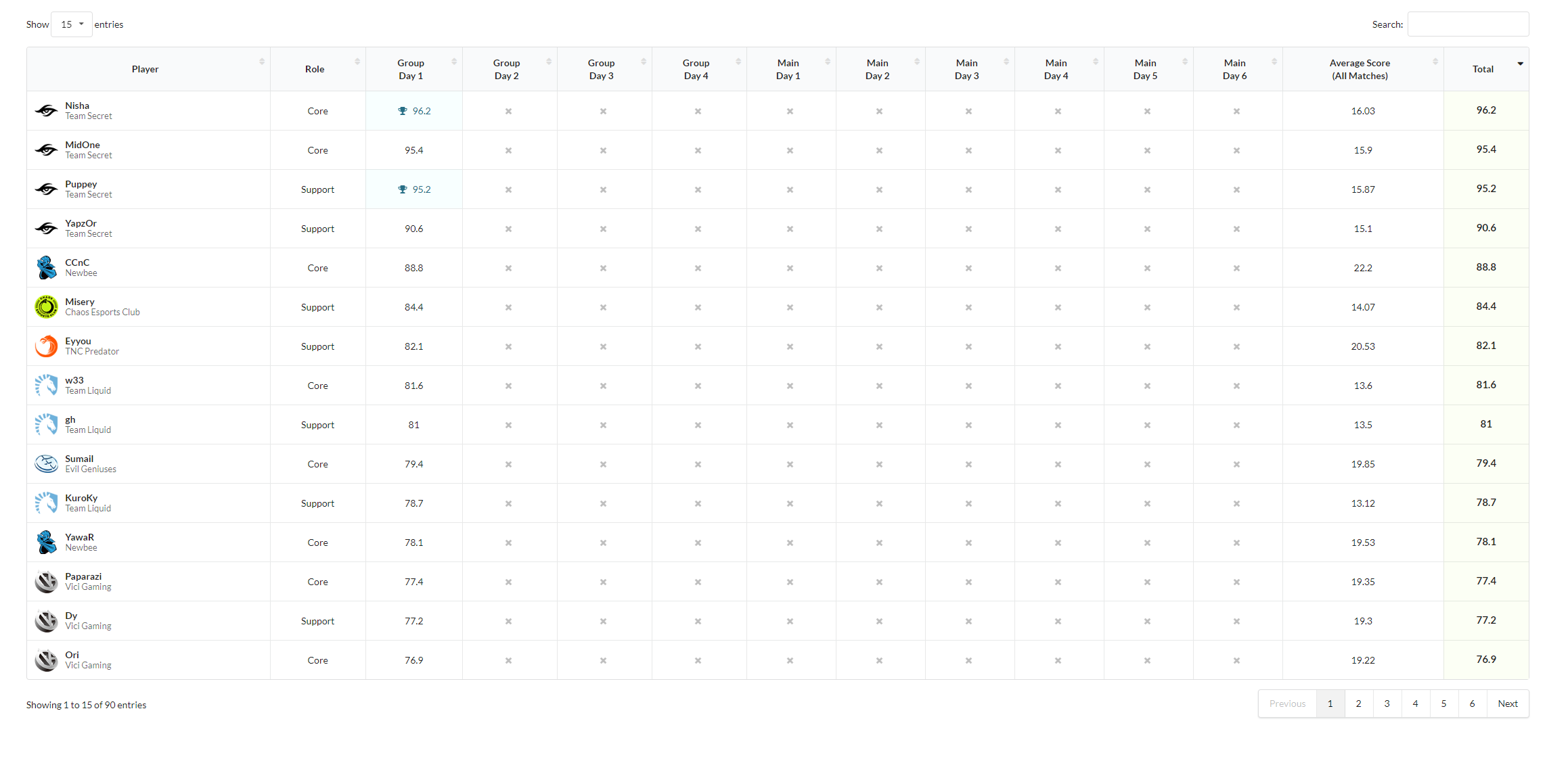Click the Chaos Esports Club logo beside Misery
The height and width of the screenshot is (759, 1568).
pos(46,307)
